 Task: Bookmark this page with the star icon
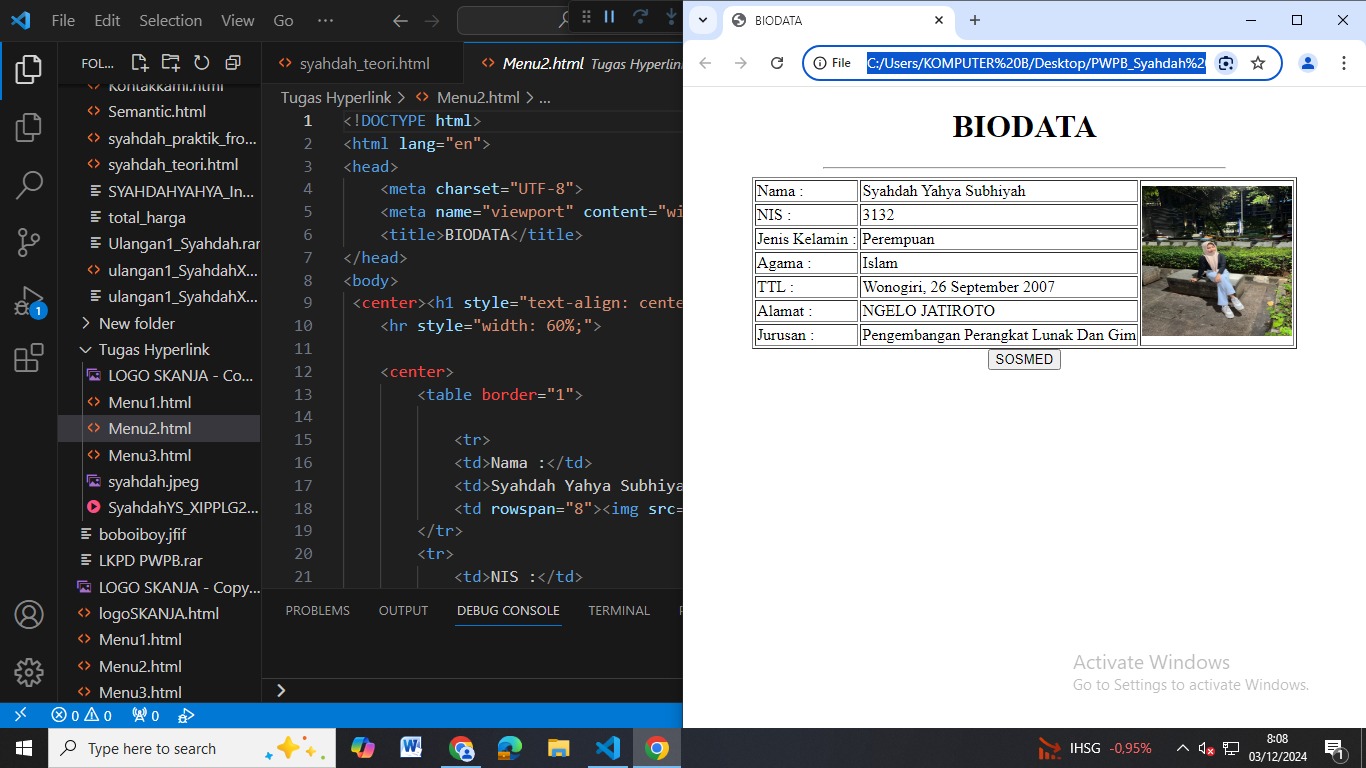click(1258, 63)
